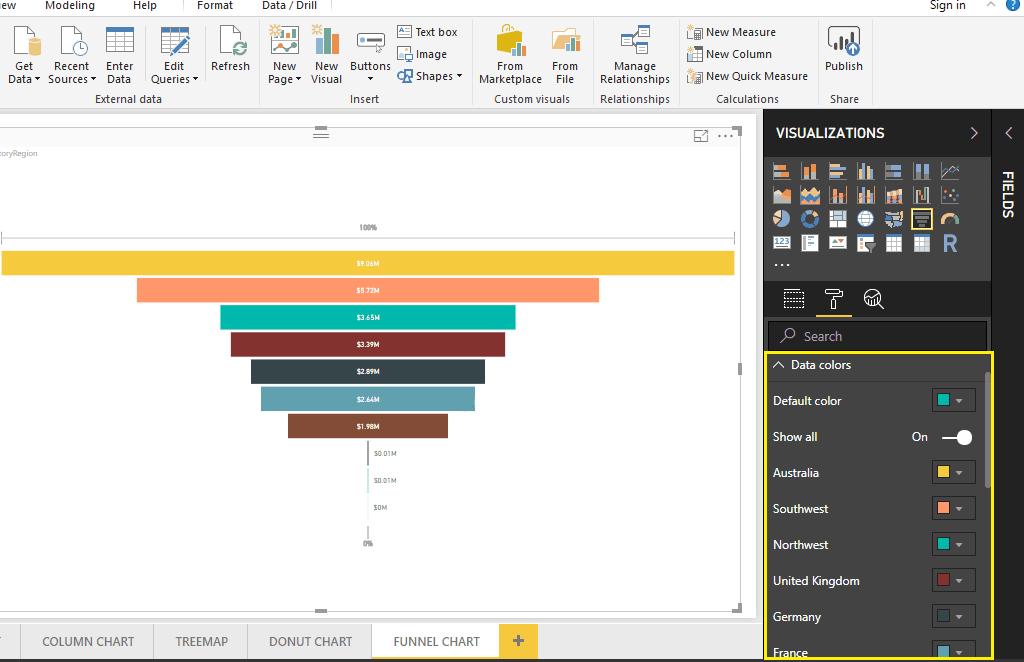Expand the Shapes dropdown in ribbon
The width and height of the screenshot is (1024, 662).
[x=433, y=76]
